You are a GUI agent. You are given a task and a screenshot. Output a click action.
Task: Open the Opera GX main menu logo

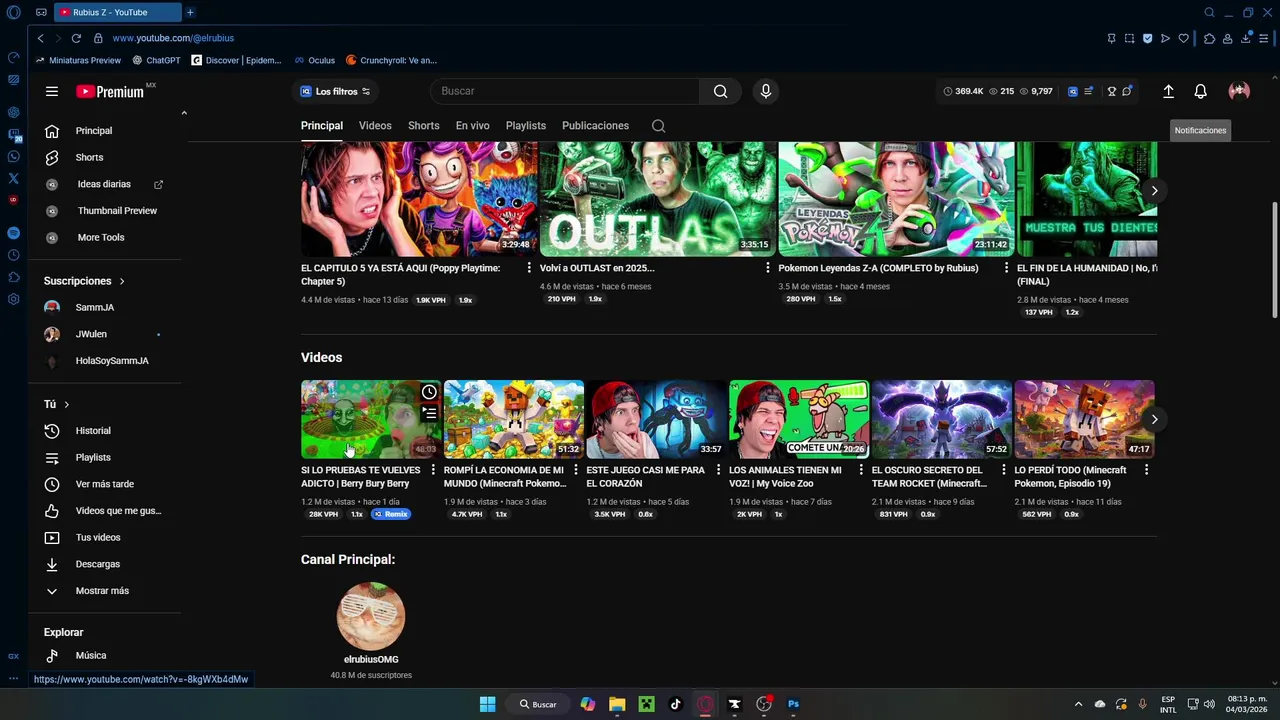pyautogui.click(x=13, y=12)
